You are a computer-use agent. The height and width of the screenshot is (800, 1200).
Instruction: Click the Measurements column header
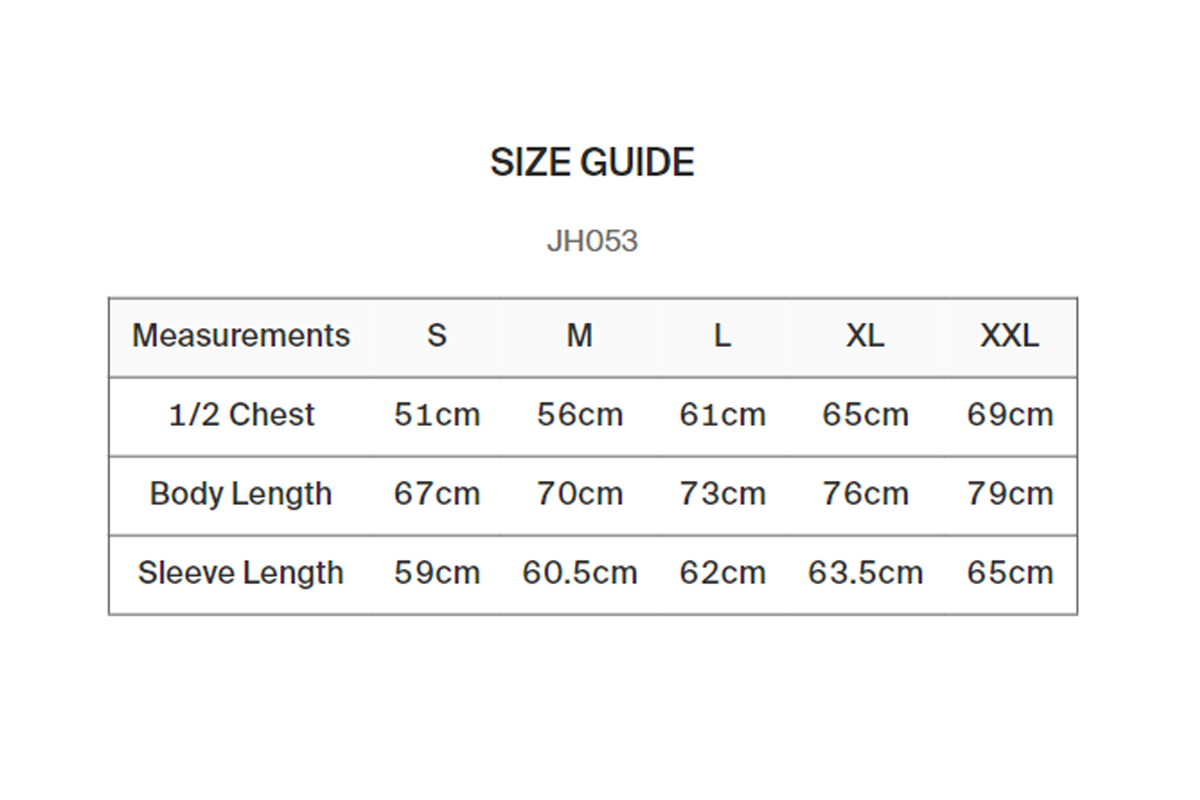coord(241,335)
